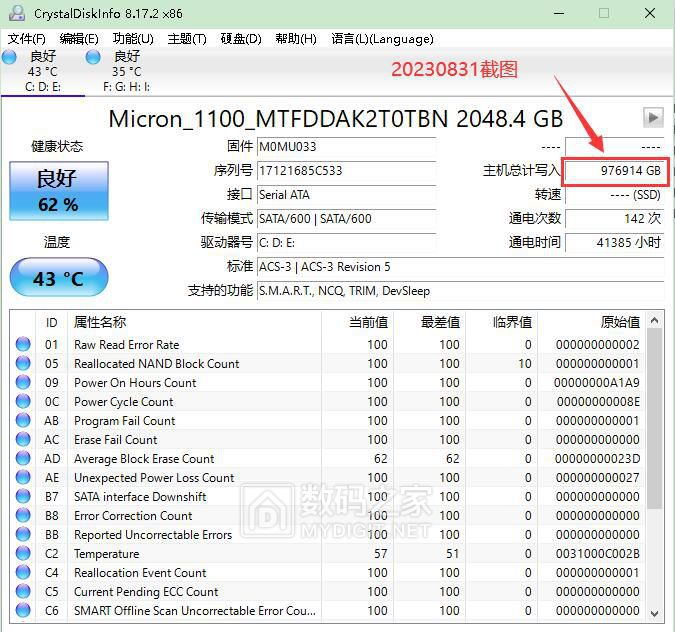Select the C: D: E: disk tab

[43, 71]
